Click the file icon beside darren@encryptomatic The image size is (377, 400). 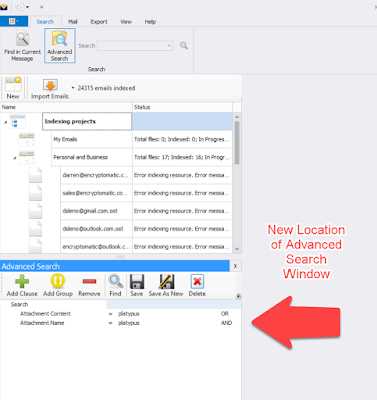pyautogui.click(x=35, y=175)
